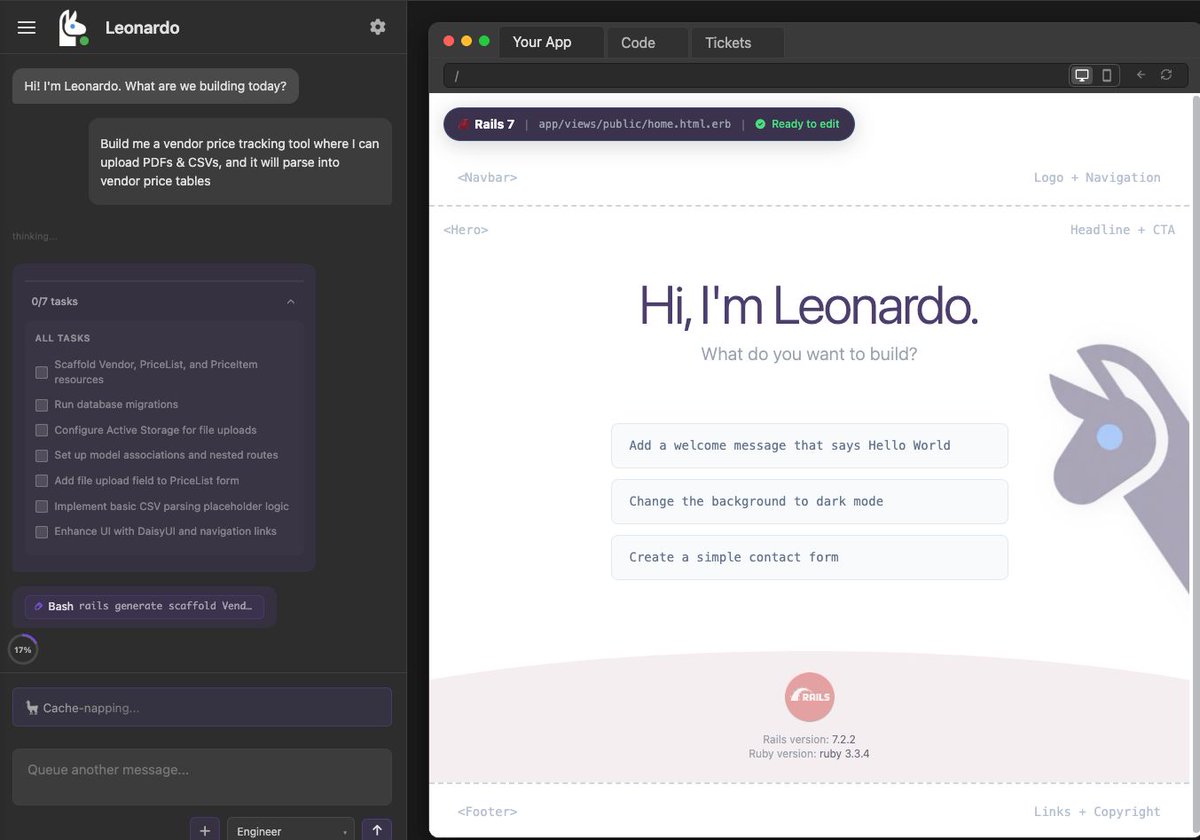The image size is (1200, 840).
Task: Go back using the arrow icon
Action: point(1140,75)
